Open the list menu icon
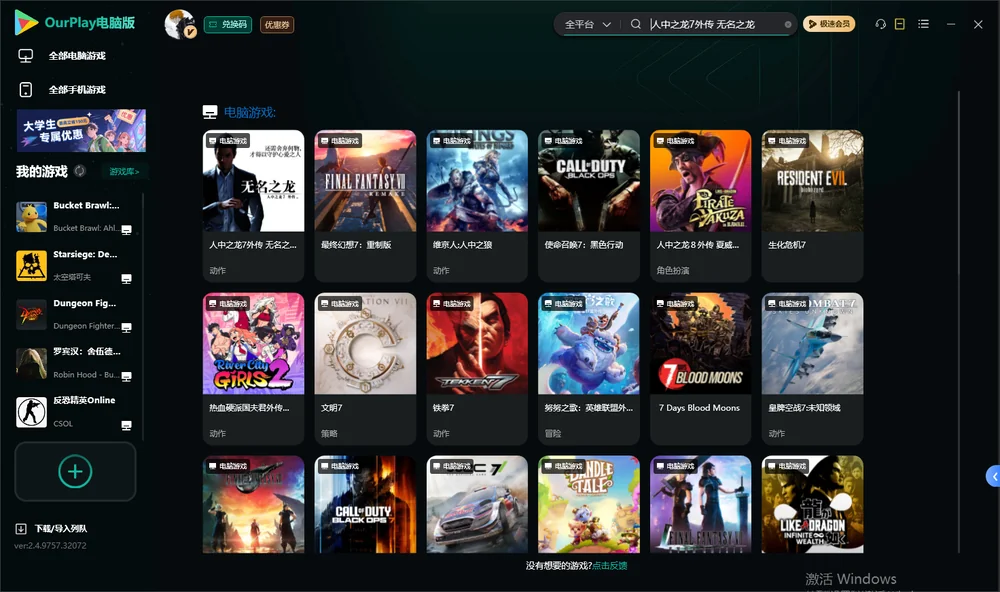1000x592 pixels. [x=923, y=24]
